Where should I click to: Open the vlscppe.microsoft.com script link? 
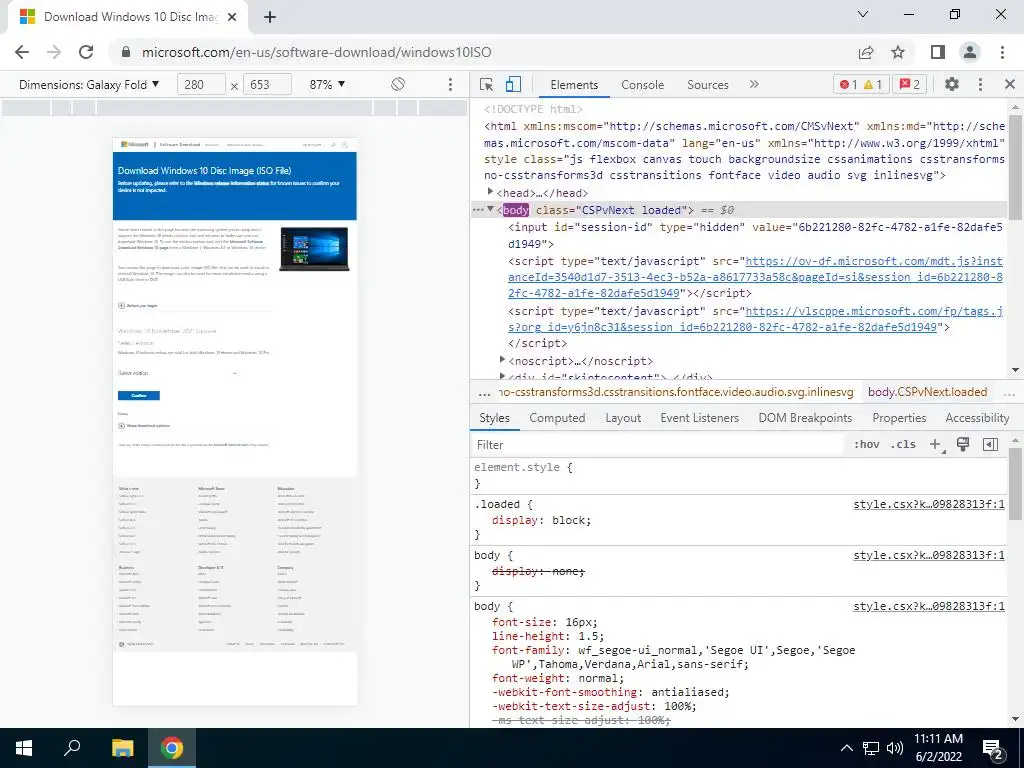756,319
